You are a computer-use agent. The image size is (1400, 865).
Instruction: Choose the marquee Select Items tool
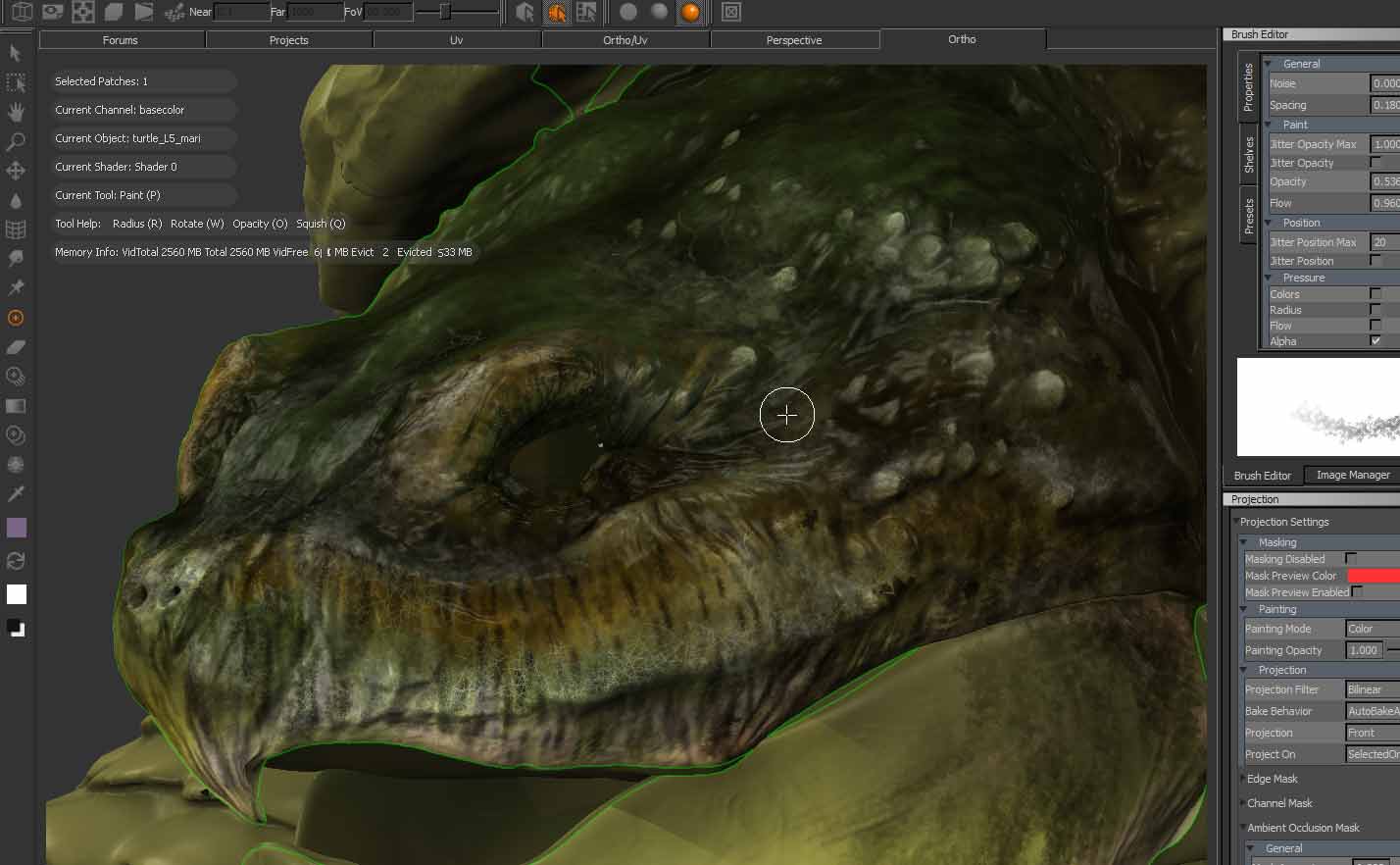pos(16,83)
